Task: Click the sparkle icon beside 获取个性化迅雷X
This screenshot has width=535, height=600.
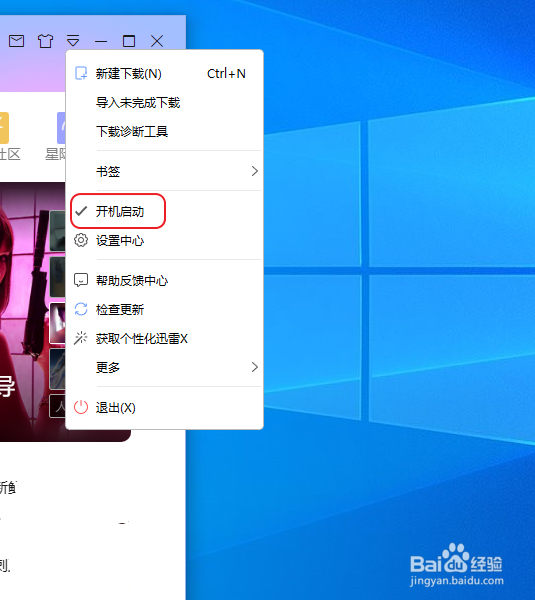Action: click(x=81, y=338)
